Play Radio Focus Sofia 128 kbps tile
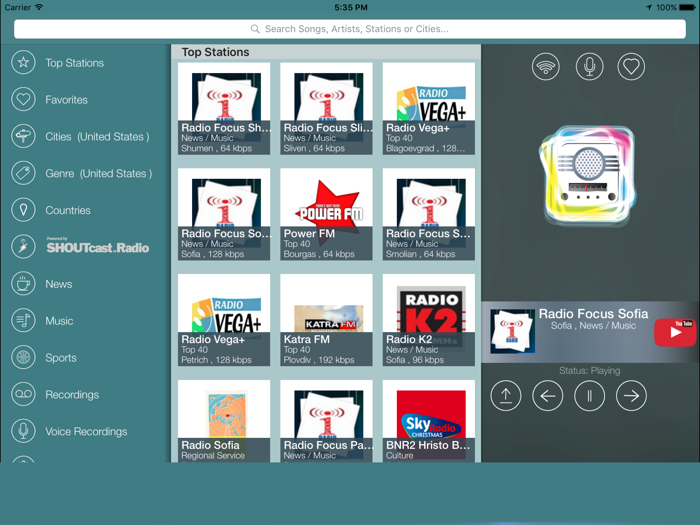 [224, 214]
